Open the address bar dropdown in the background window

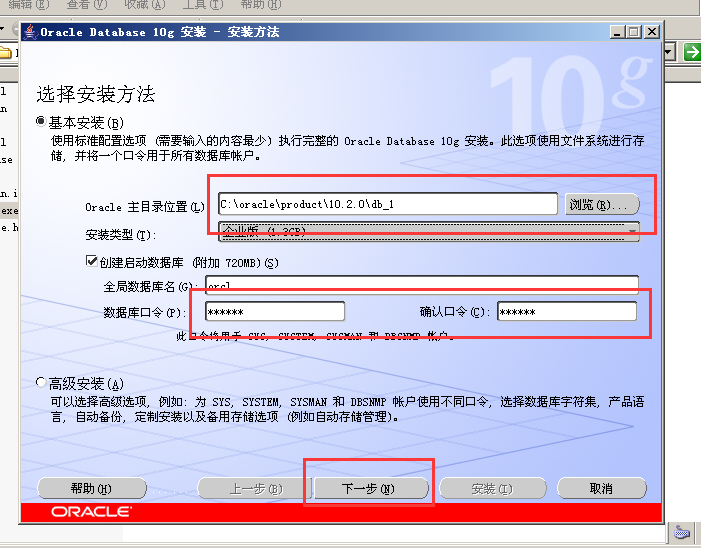(x=669, y=52)
